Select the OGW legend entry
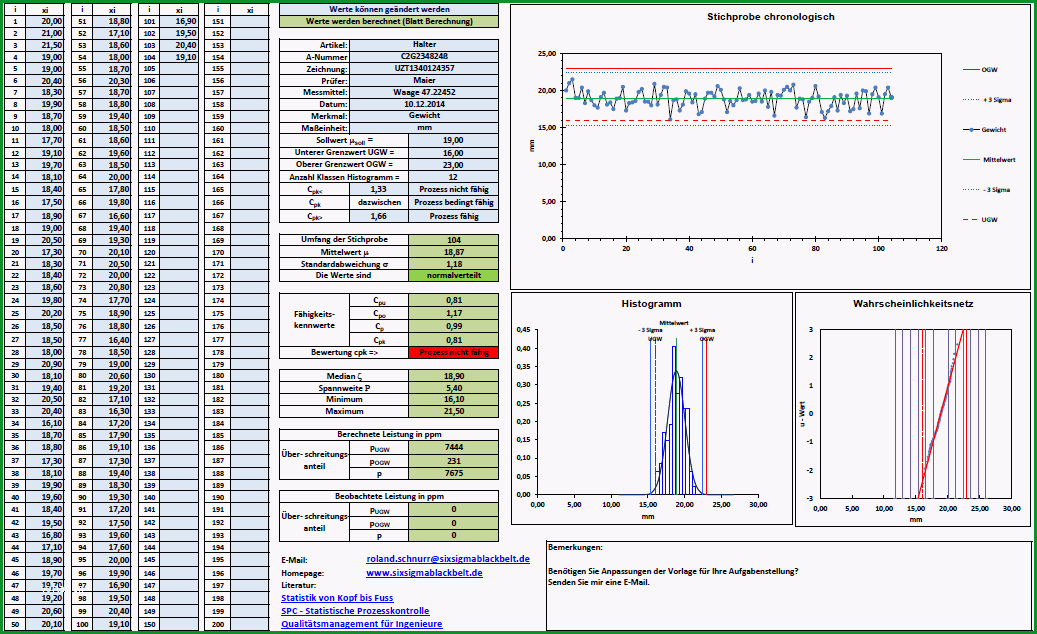This screenshot has width=1037, height=634. (981, 69)
